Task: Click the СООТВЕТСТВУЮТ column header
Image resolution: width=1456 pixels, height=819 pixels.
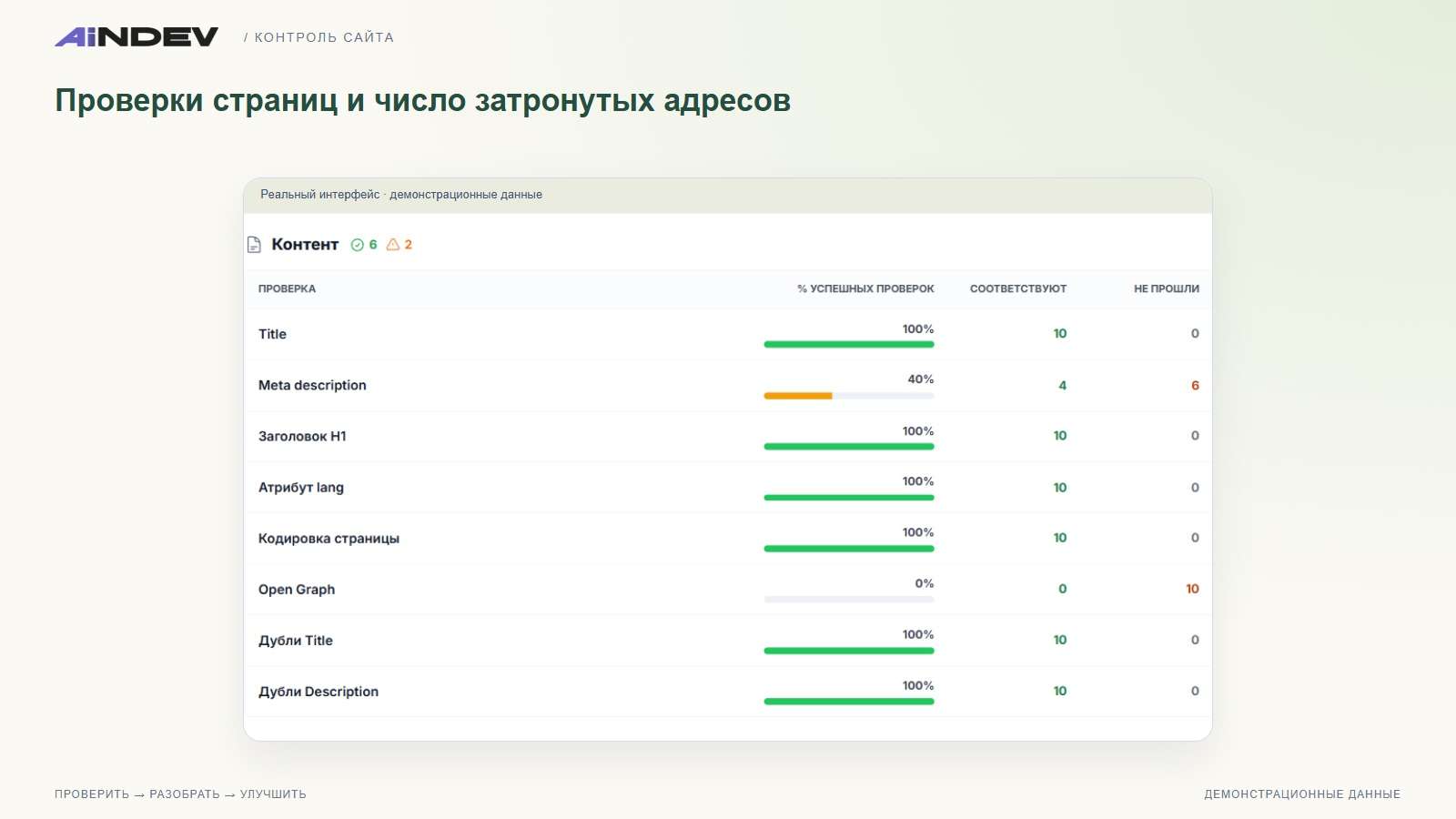Action: (x=1018, y=288)
